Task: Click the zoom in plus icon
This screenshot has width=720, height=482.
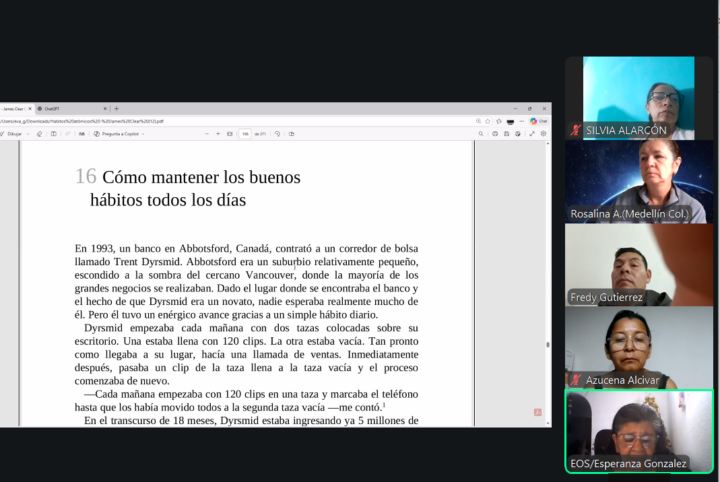Action: click(218, 133)
